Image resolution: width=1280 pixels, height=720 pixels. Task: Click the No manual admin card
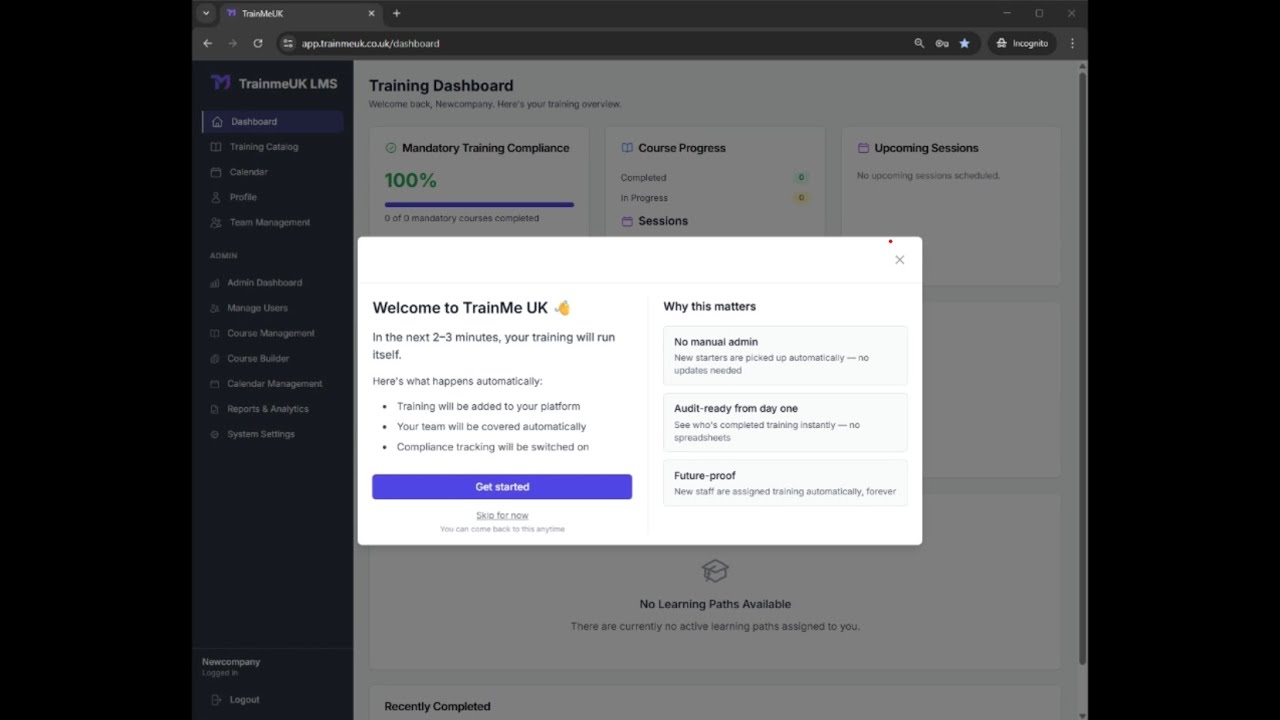click(x=785, y=355)
